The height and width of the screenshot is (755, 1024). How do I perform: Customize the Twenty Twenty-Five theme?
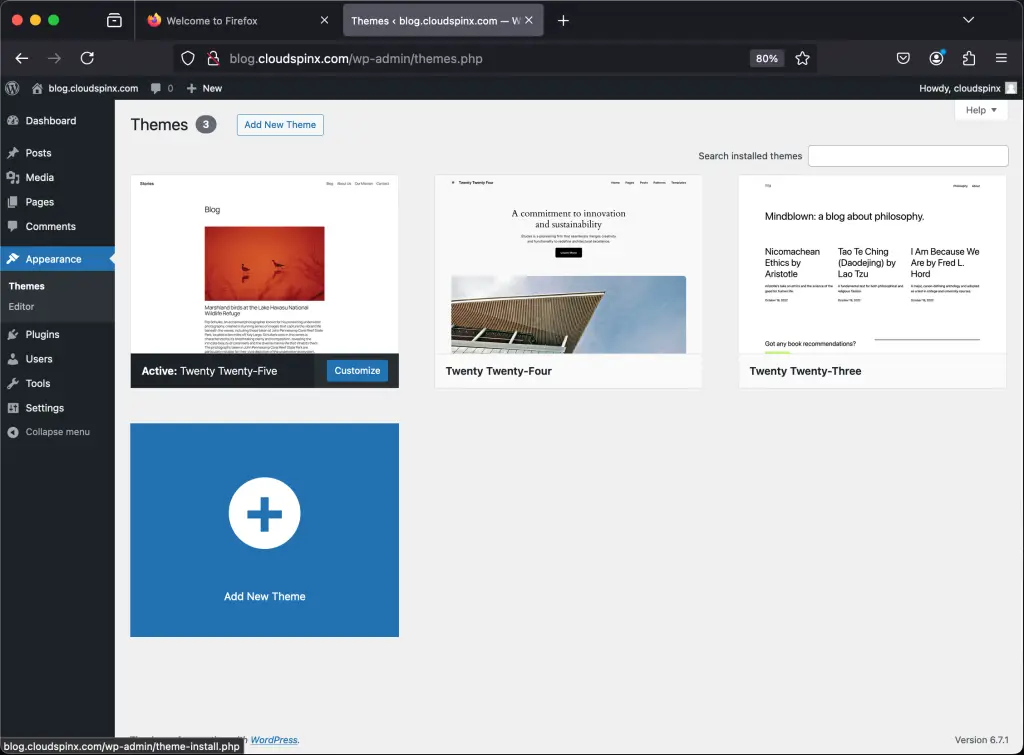point(356,370)
